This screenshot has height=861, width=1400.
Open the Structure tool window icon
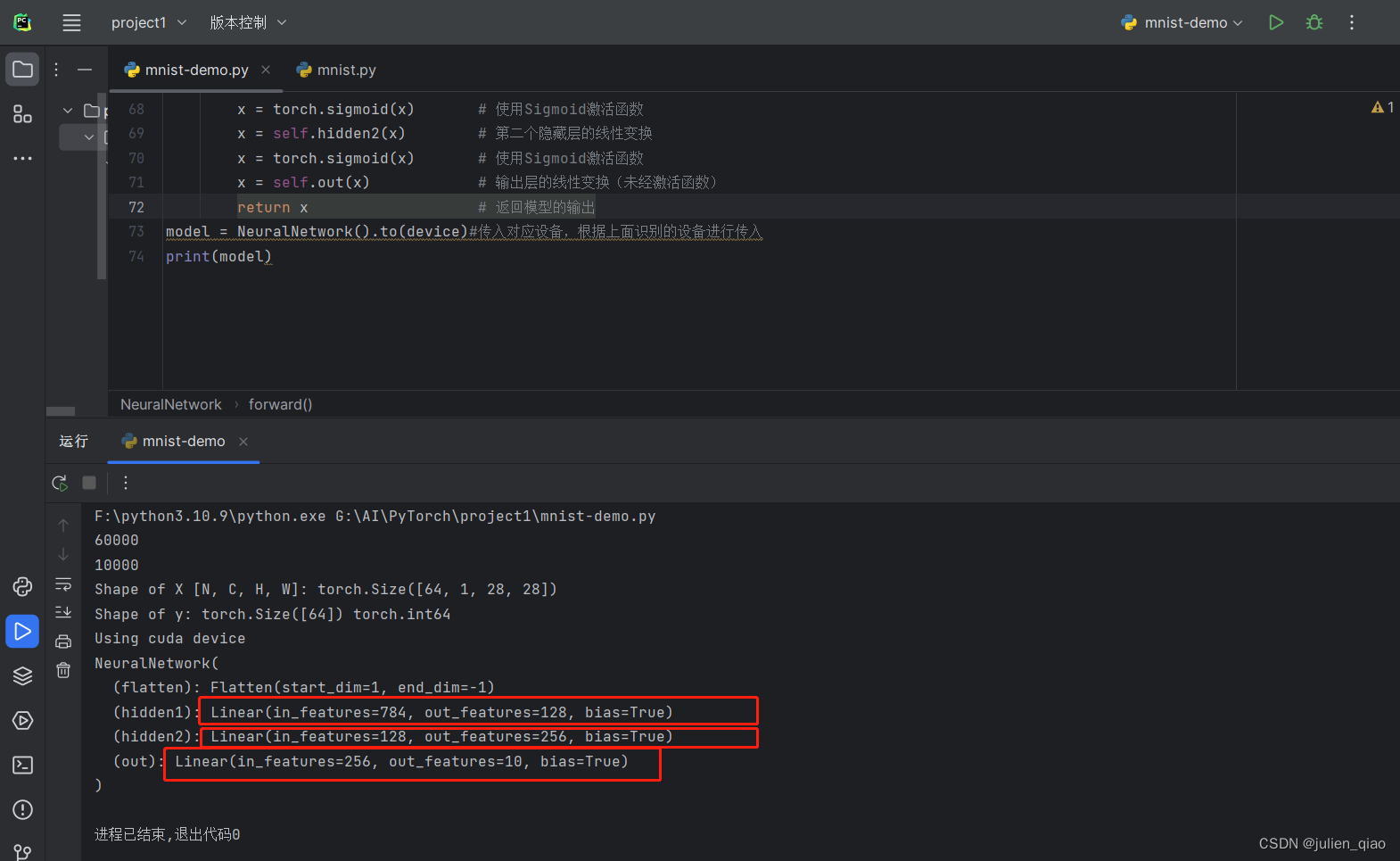pyautogui.click(x=22, y=113)
